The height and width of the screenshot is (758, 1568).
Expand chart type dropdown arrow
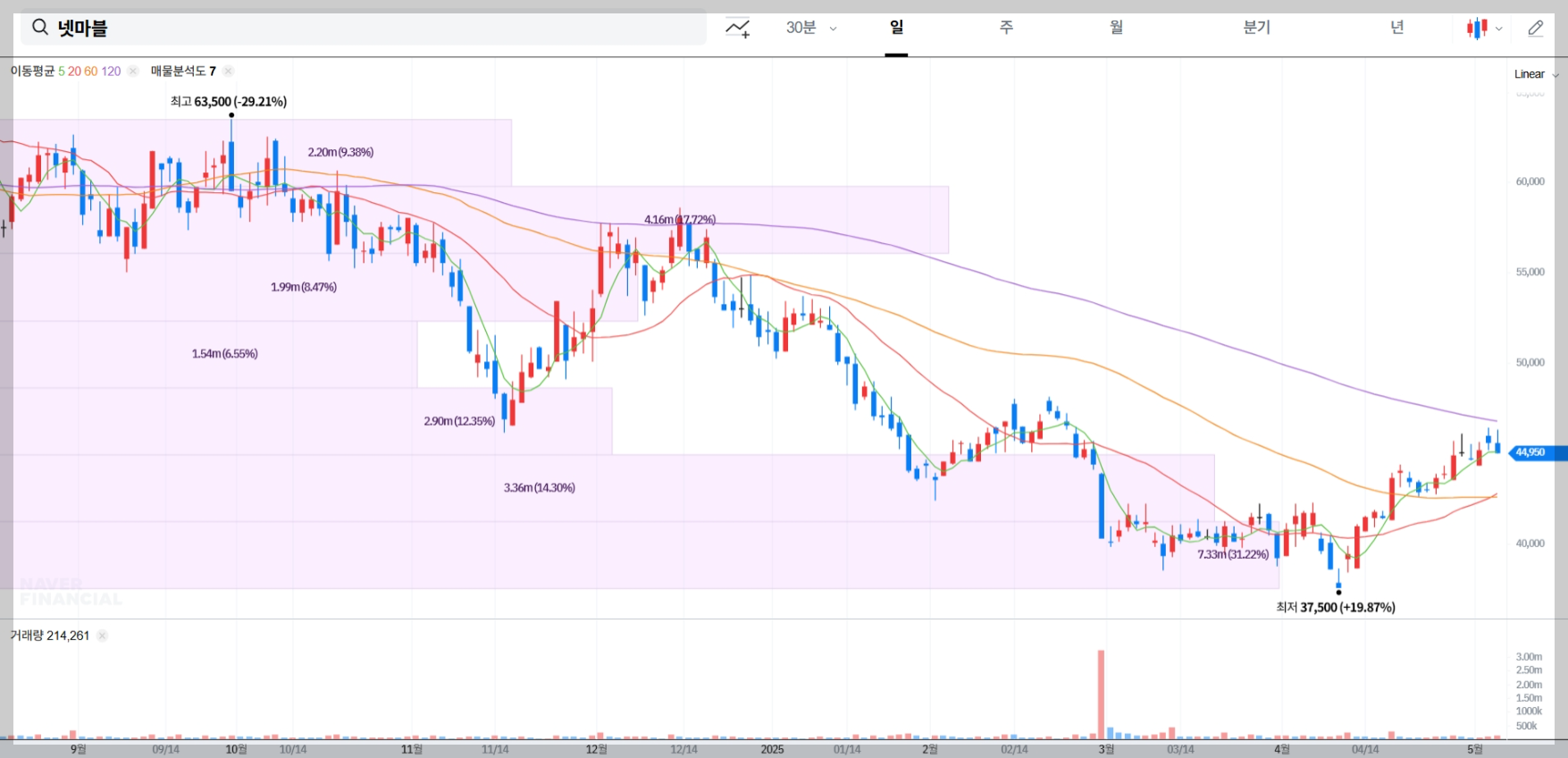1499,29
